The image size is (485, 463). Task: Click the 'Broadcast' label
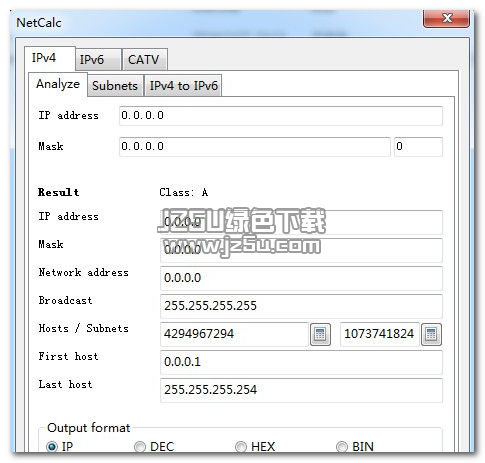pos(65,300)
